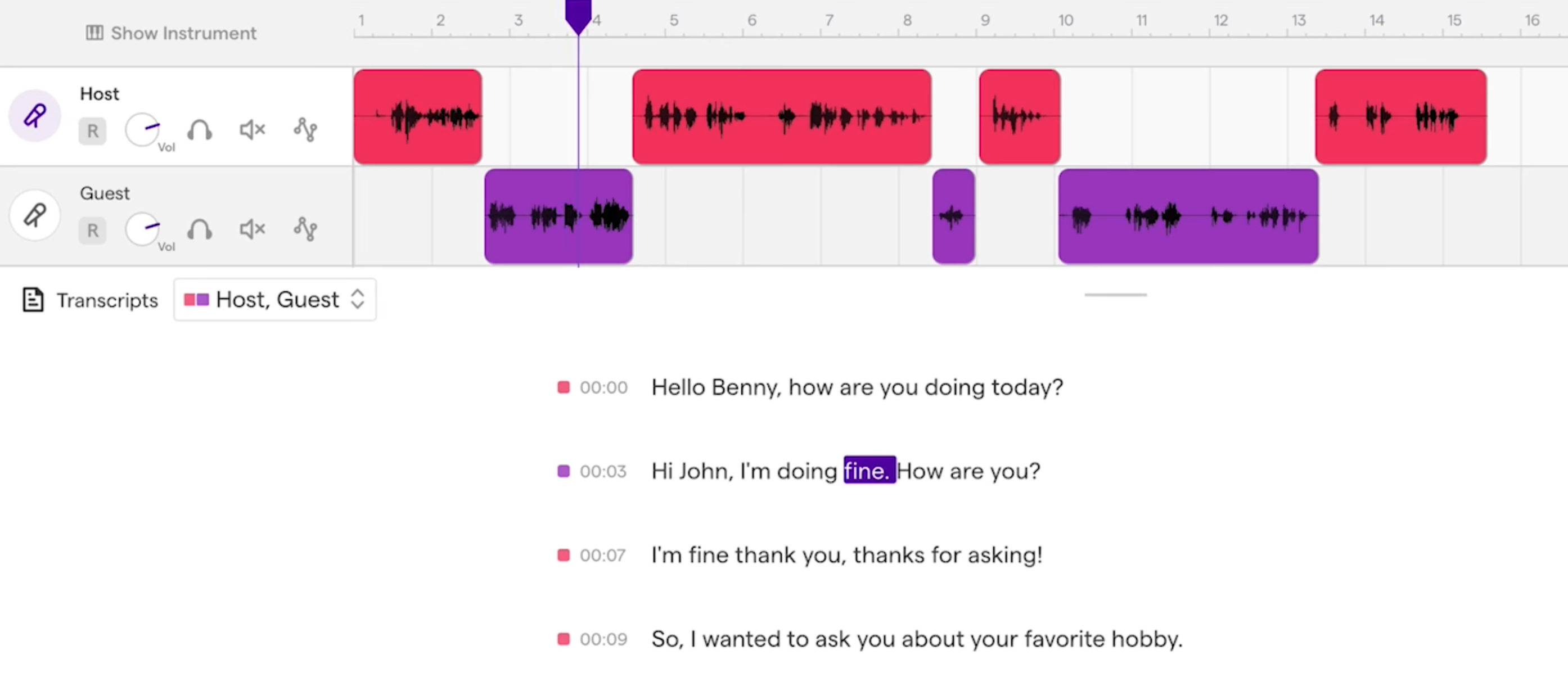The width and height of the screenshot is (1568, 677).
Task: Click the Show Instrument piano icon
Action: 94,33
